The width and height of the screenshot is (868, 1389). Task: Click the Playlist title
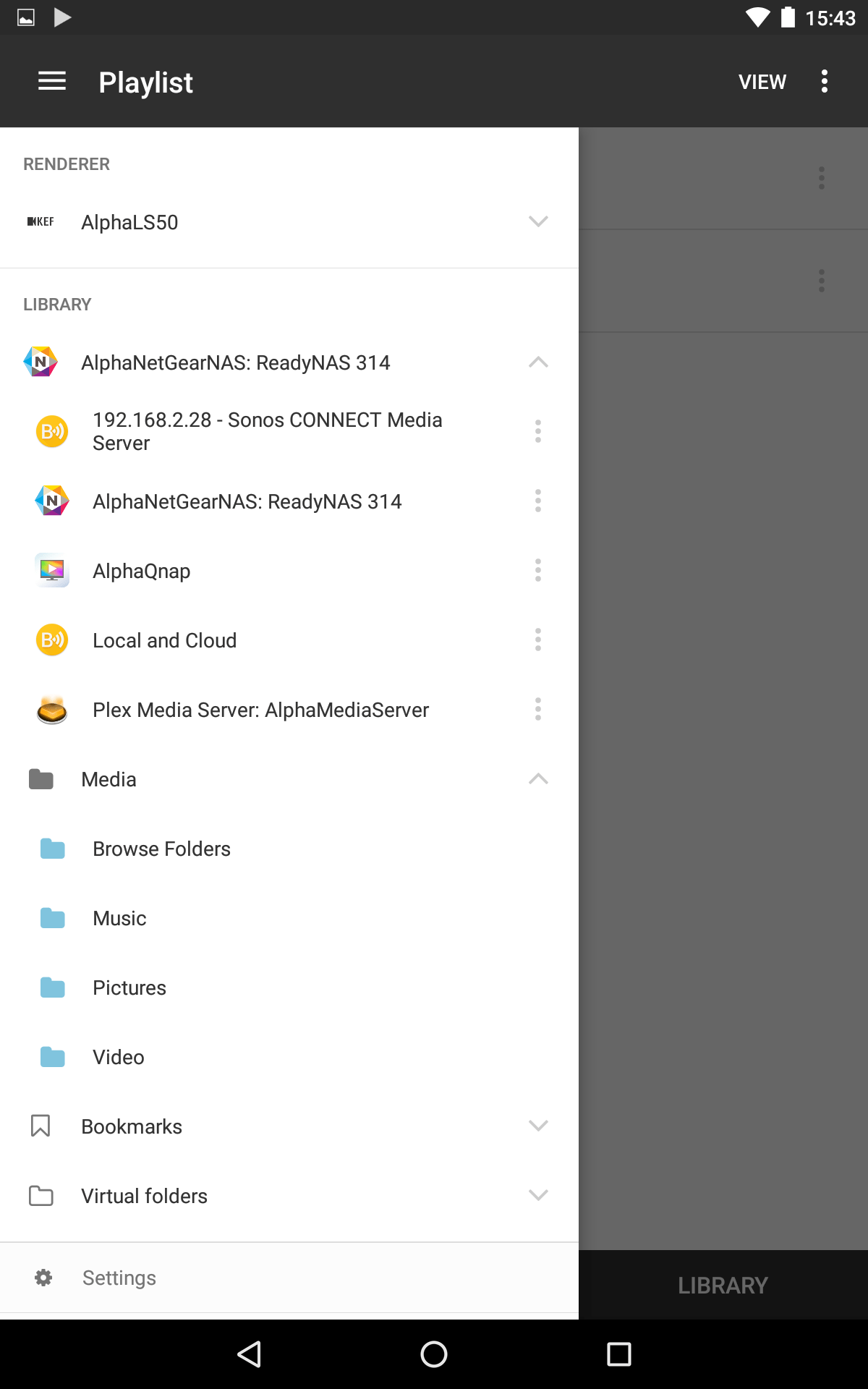[145, 82]
